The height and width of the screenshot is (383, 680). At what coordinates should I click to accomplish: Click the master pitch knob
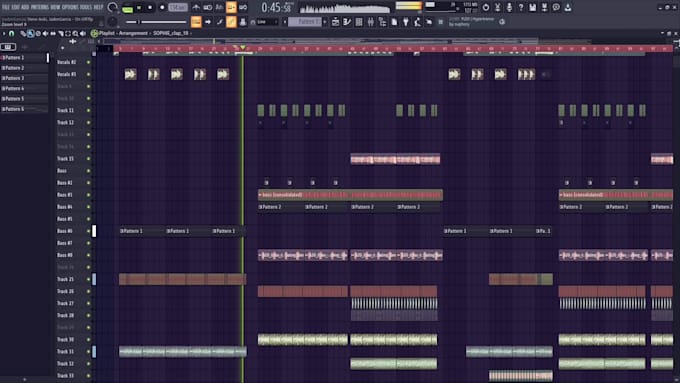pyautogui.click(x=112, y=22)
